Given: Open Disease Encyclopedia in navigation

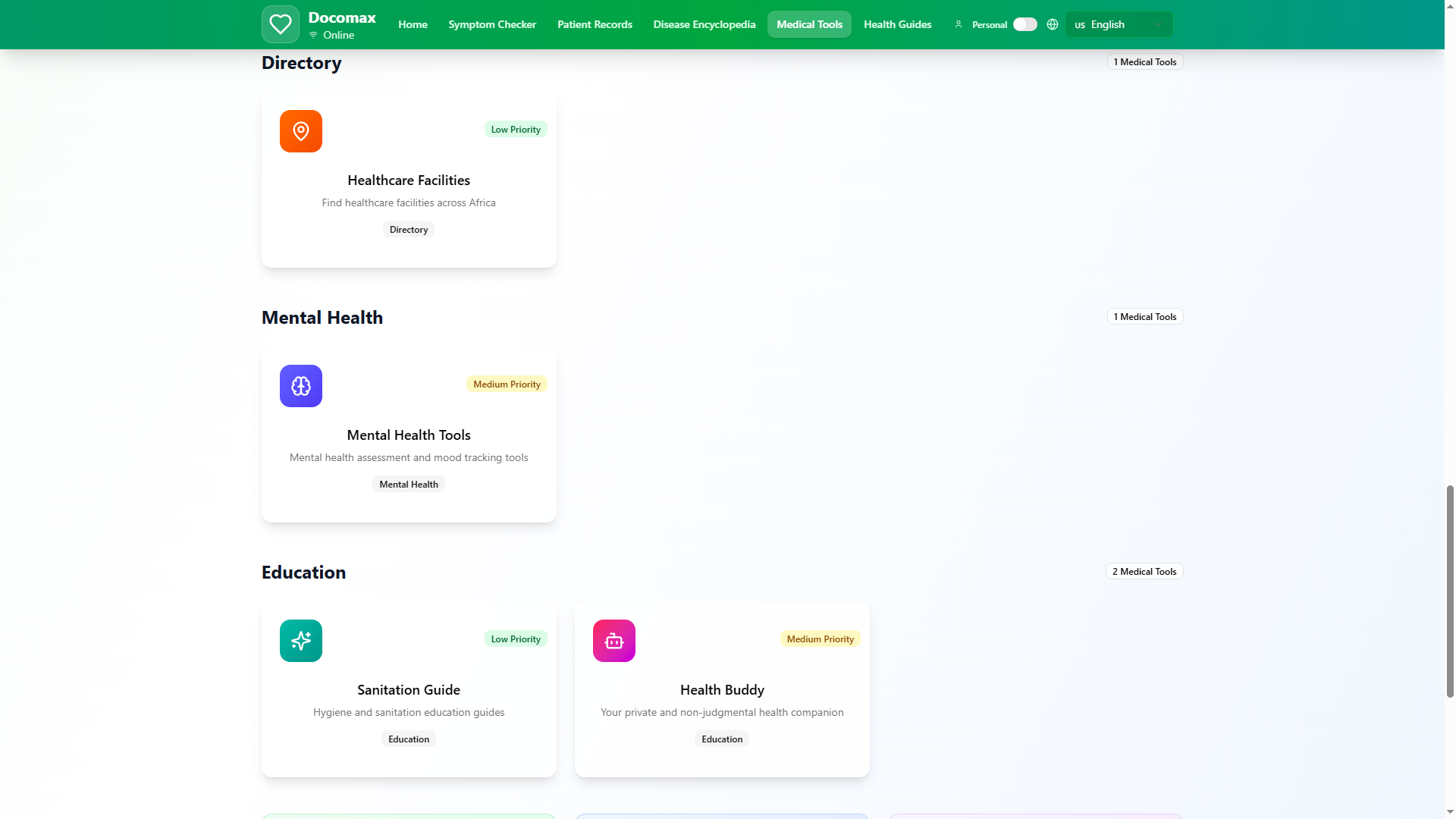Looking at the screenshot, I should coord(704,24).
